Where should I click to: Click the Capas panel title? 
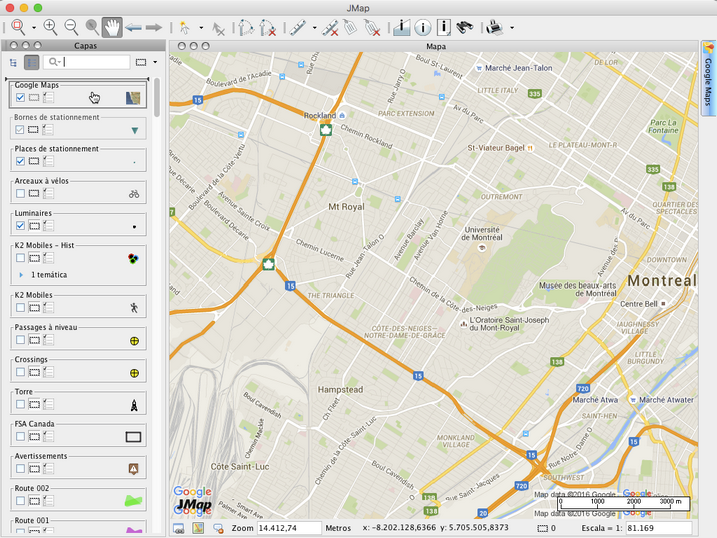(x=86, y=46)
